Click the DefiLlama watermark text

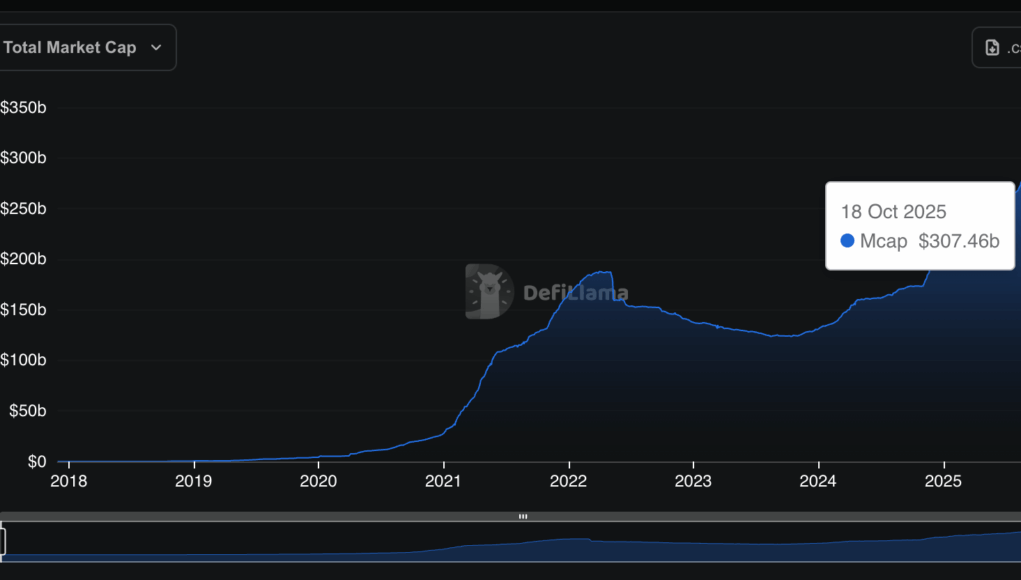coord(576,293)
